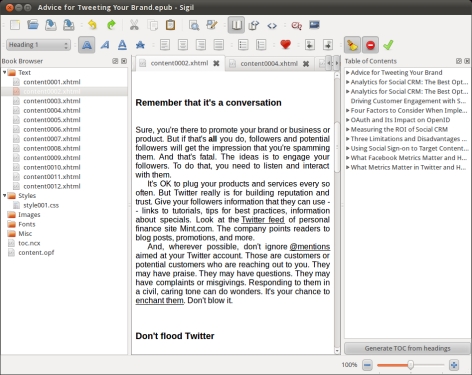Decrease indent with the left arrow icon
This screenshot has height=375, width=472.
coord(310,45)
